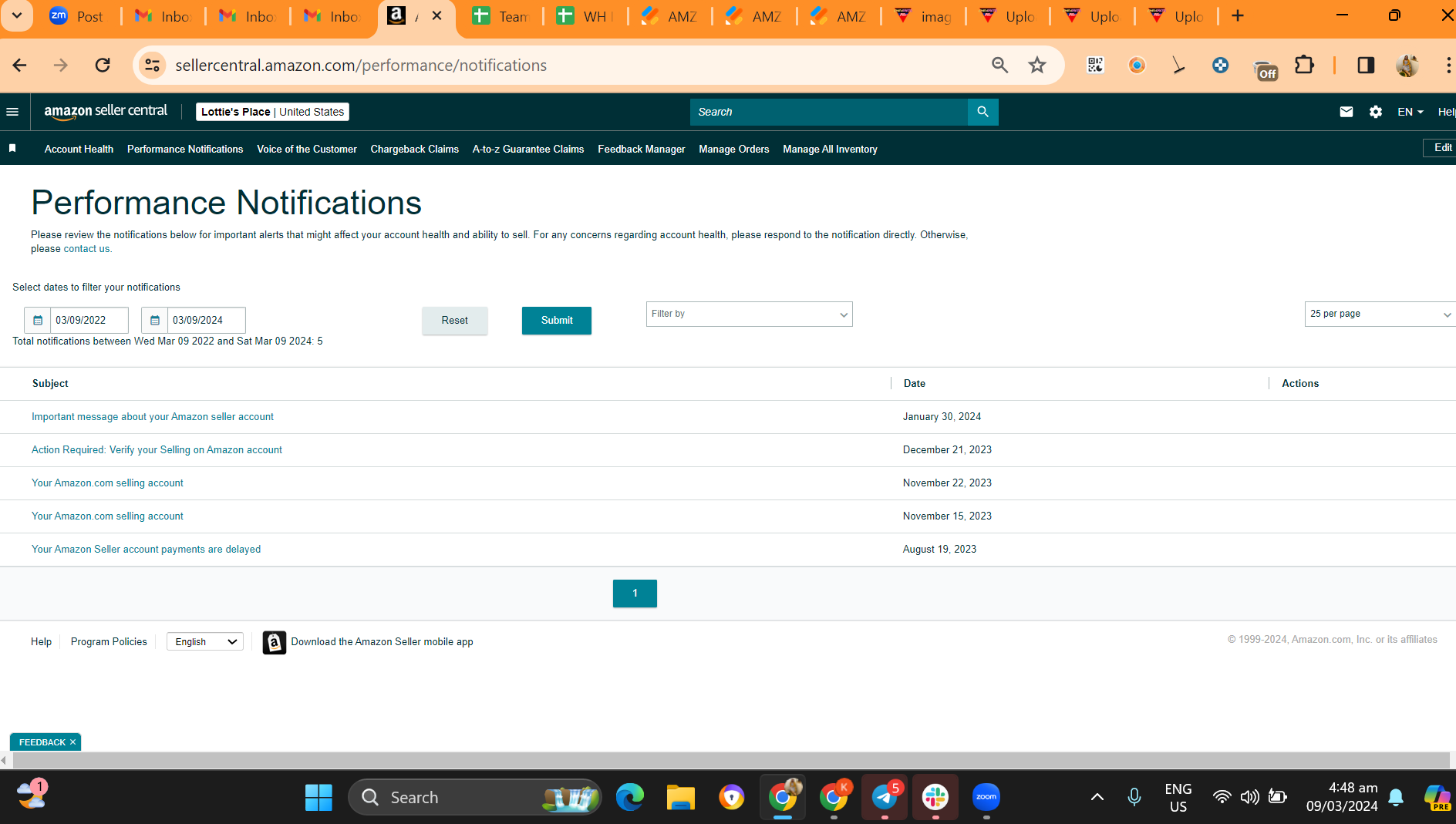Open File Explorer from the taskbar
1456x824 pixels.
pyautogui.click(x=680, y=797)
